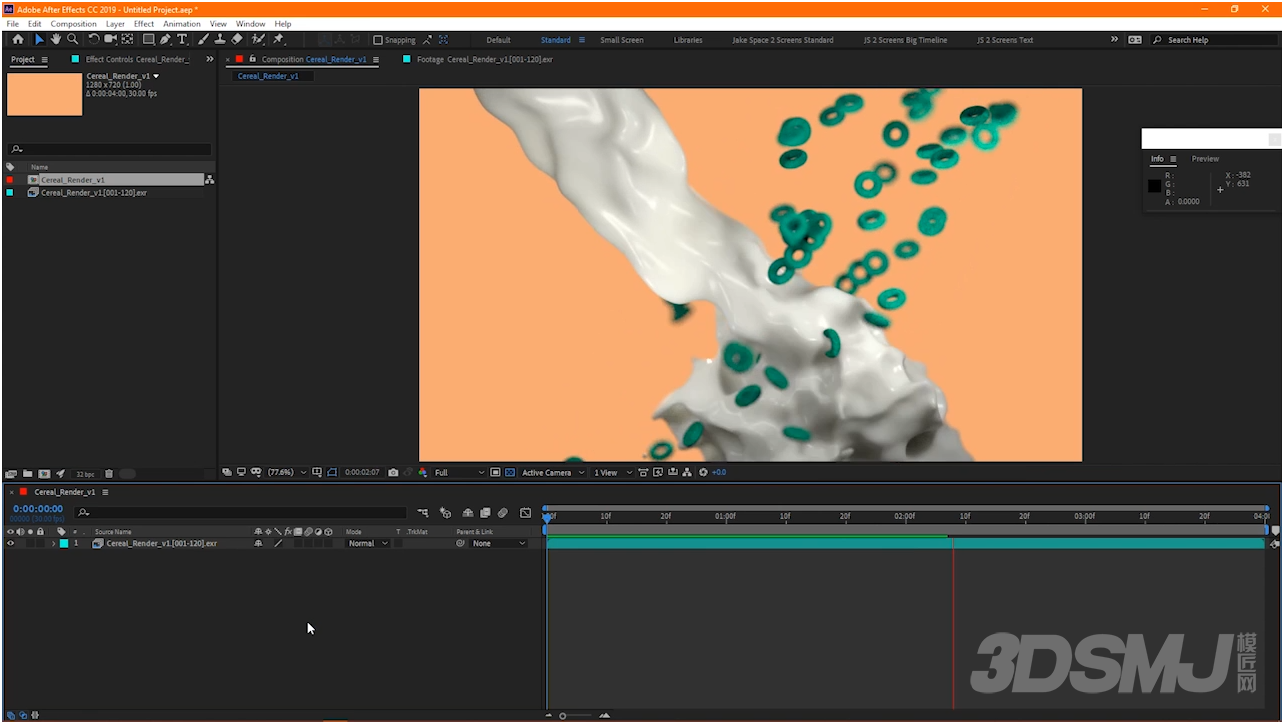Click the trash delete icon in Project panel

109,474
